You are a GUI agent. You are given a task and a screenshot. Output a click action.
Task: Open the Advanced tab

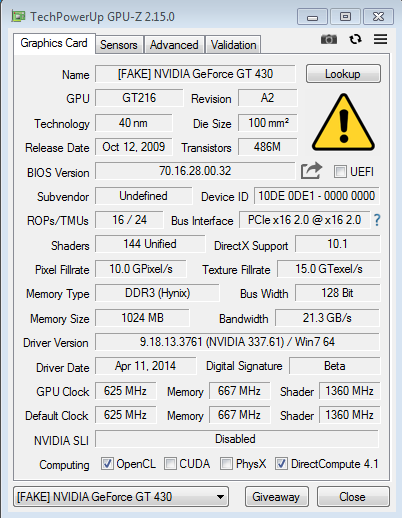174,45
